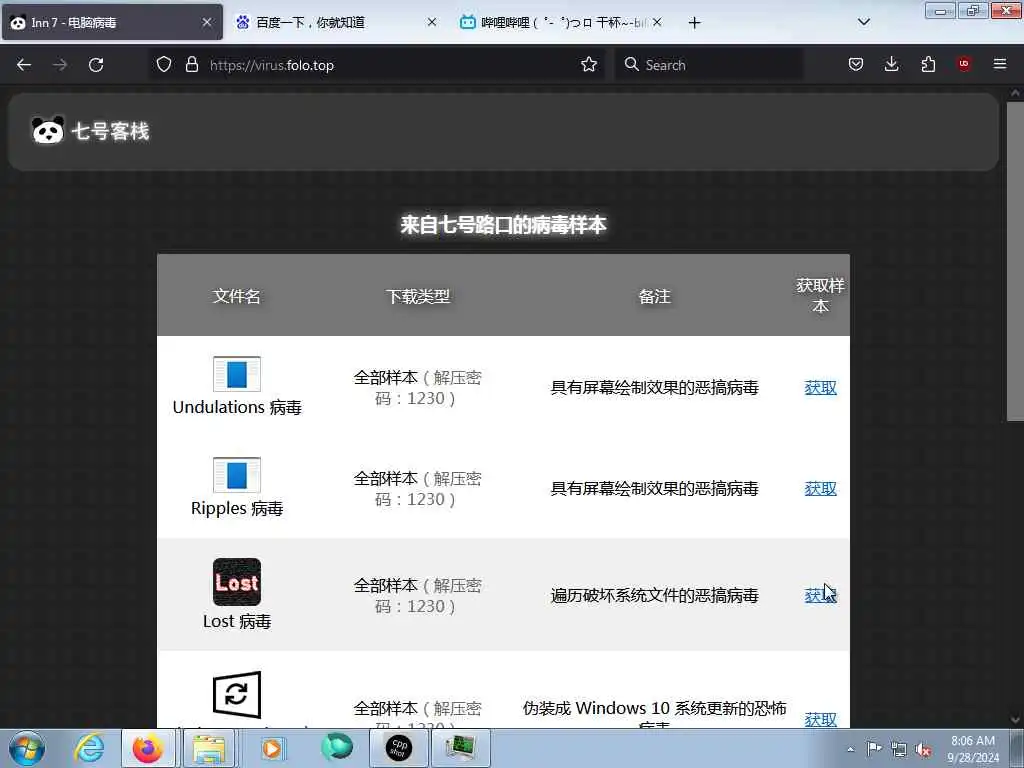The width and height of the screenshot is (1024, 768).
Task: Open the clock showing 8:06 AM
Action: point(973,749)
